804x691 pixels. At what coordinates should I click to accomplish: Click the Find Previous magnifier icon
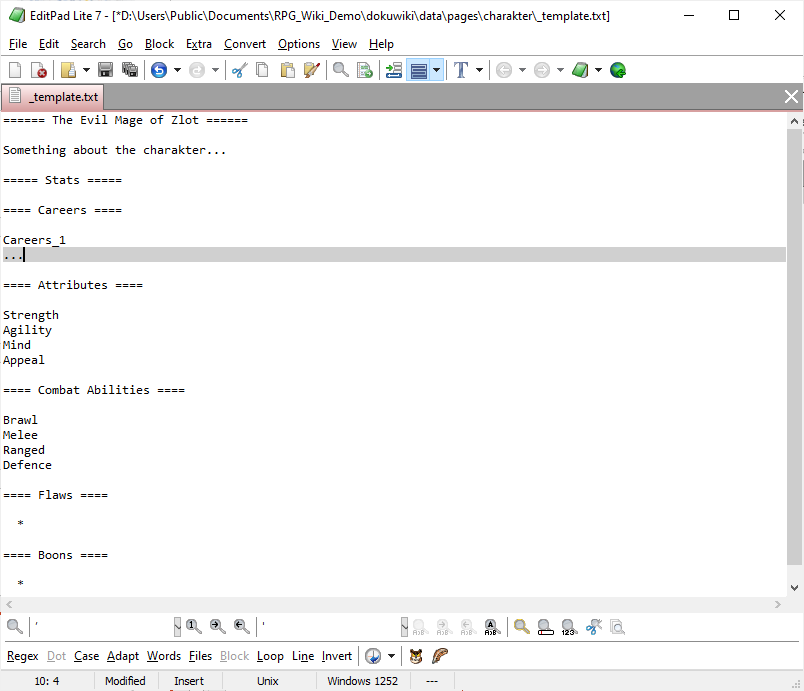coord(242,626)
